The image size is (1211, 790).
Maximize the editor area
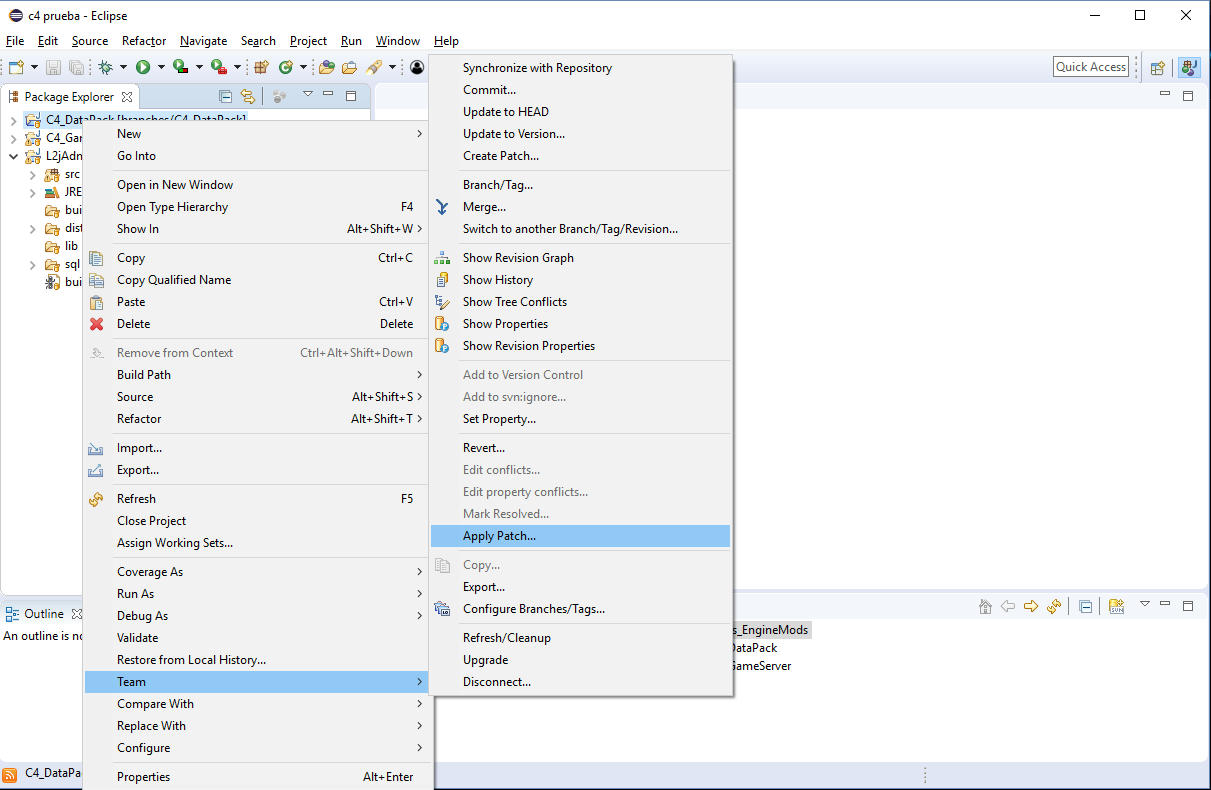[1188, 96]
